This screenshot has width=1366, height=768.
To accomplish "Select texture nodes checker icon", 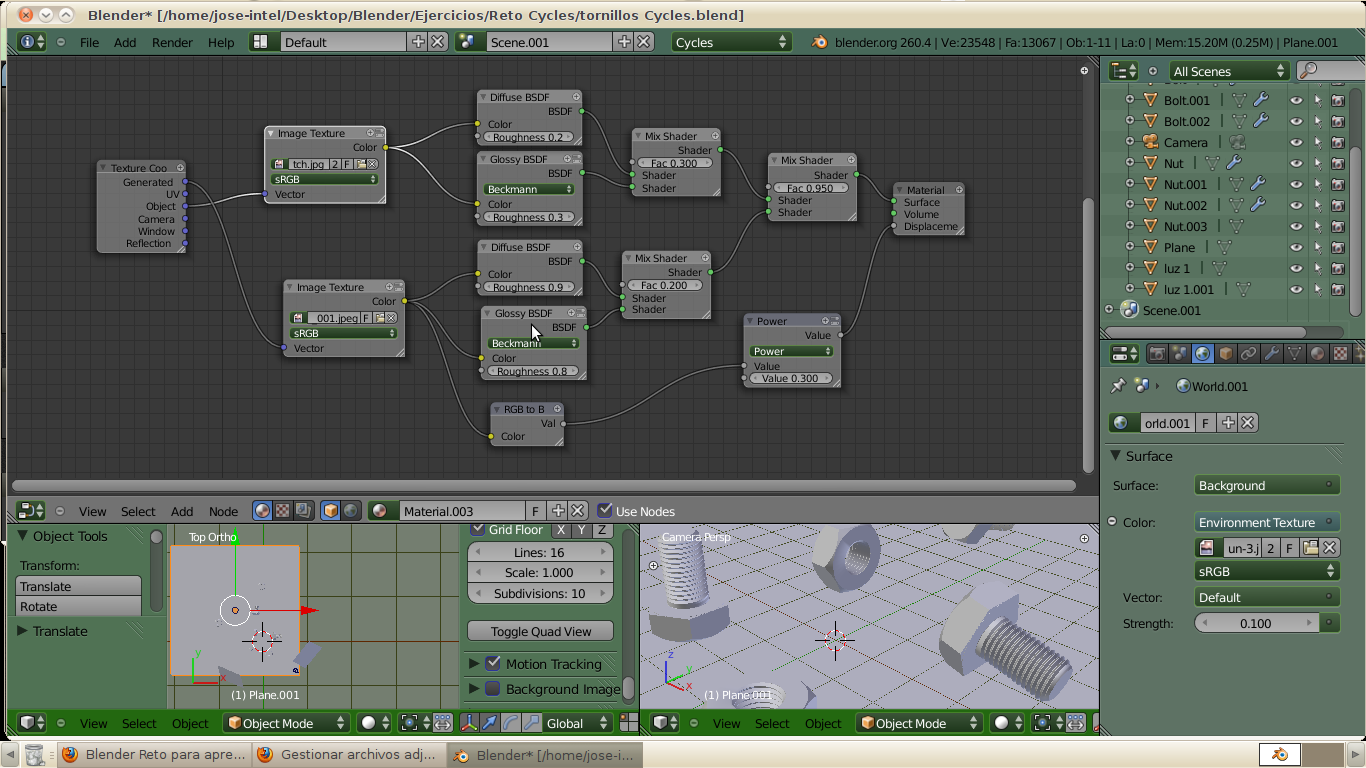I will coord(283,511).
